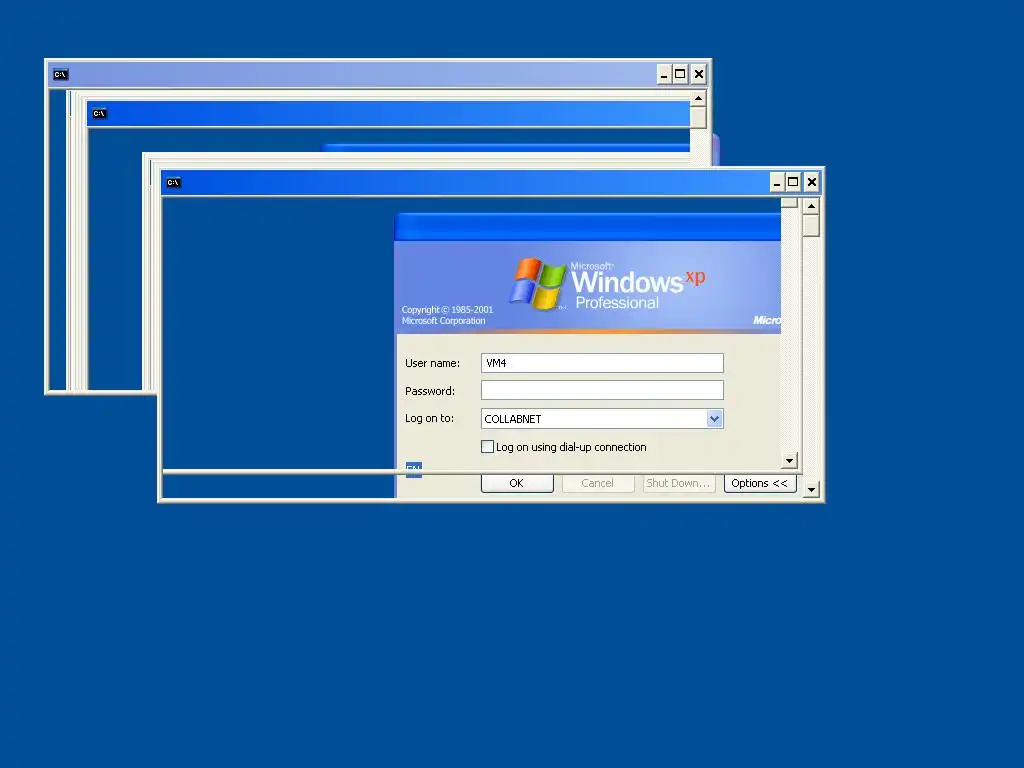Maximize the back outer console window
The height and width of the screenshot is (768, 1024).
tap(680, 74)
